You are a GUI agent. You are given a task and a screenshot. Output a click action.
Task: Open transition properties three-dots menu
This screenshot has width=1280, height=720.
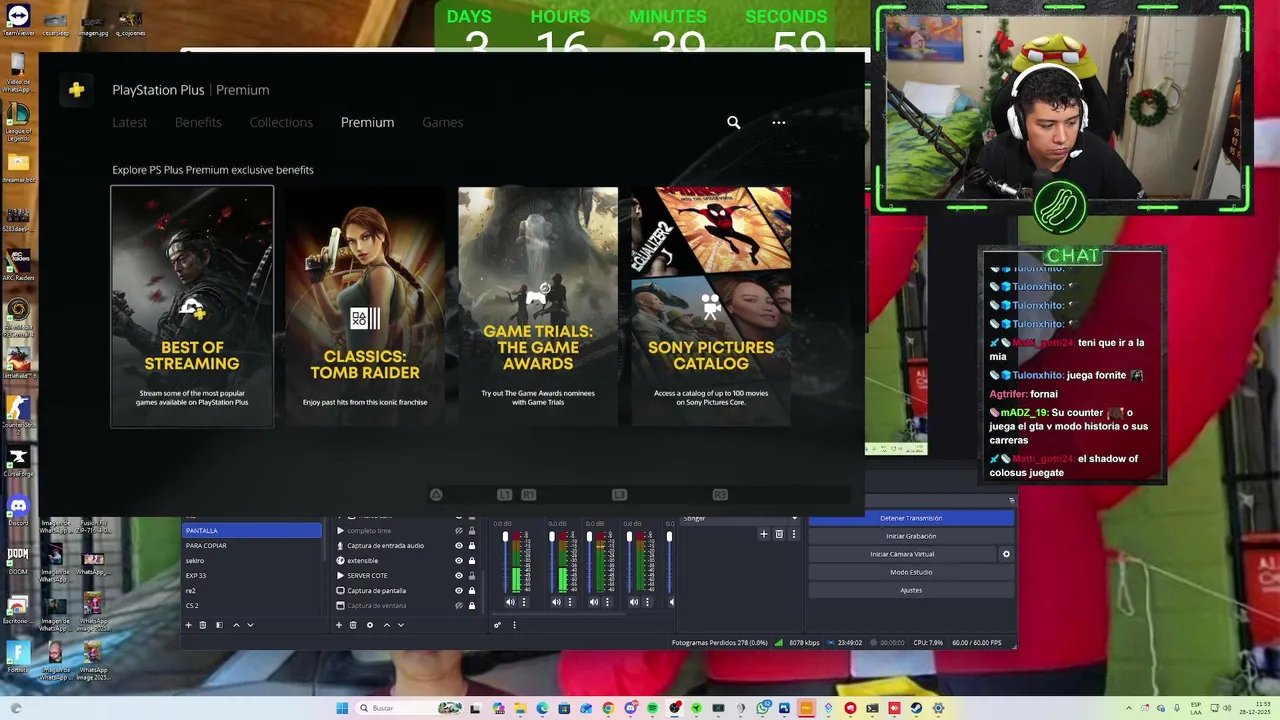pyautogui.click(x=793, y=534)
